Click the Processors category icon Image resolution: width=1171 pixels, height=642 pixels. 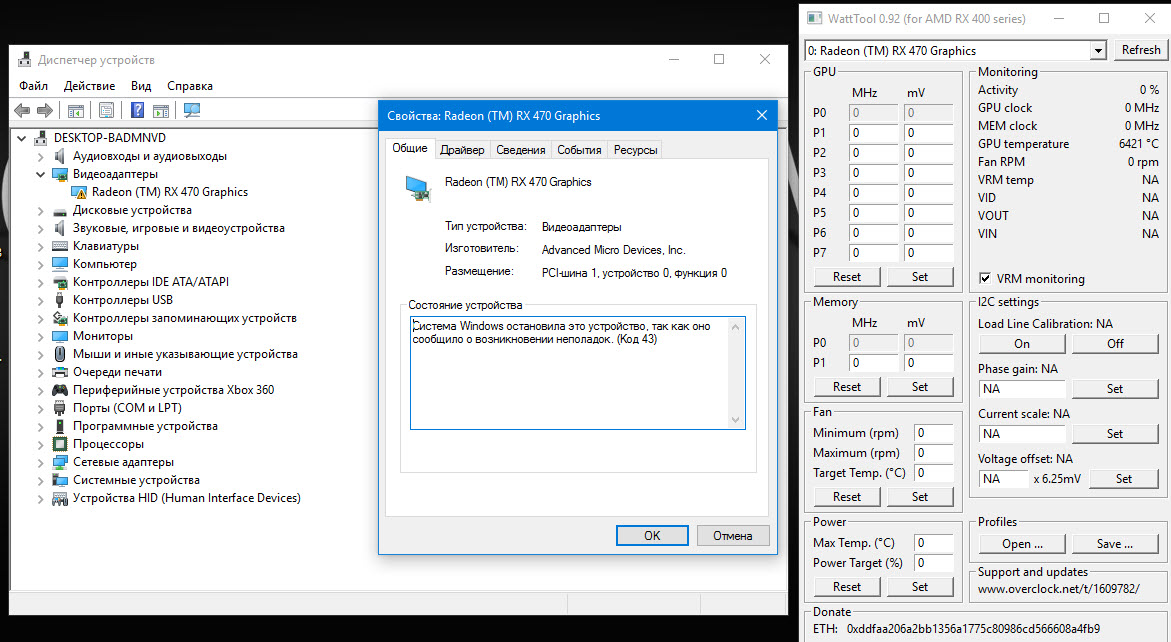(x=60, y=443)
